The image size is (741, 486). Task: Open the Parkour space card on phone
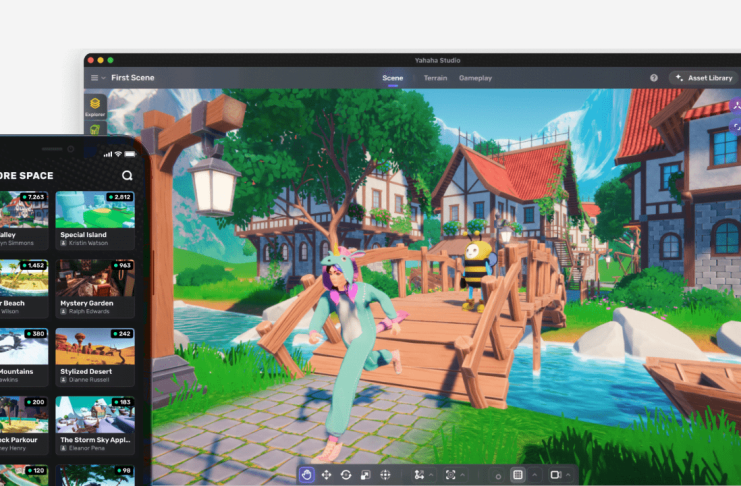24,425
